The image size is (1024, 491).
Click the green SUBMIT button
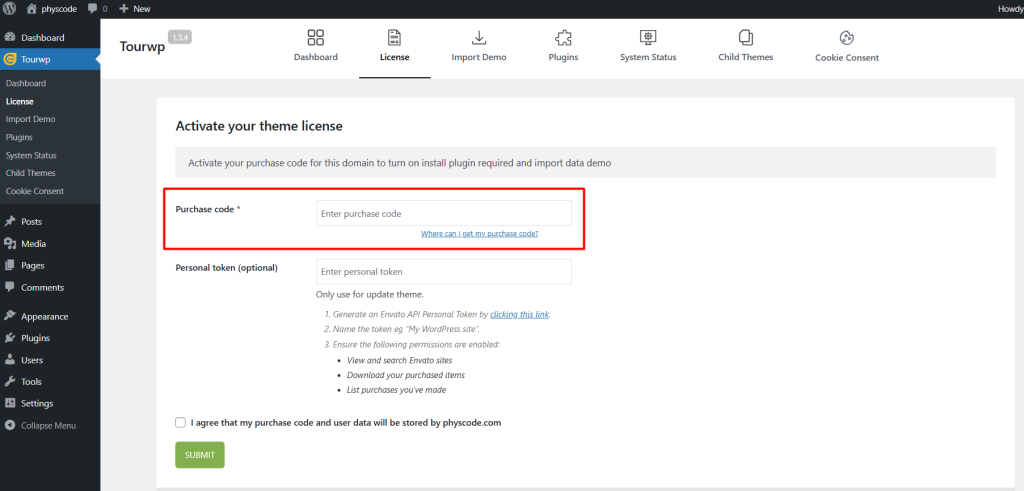click(200, 455)
